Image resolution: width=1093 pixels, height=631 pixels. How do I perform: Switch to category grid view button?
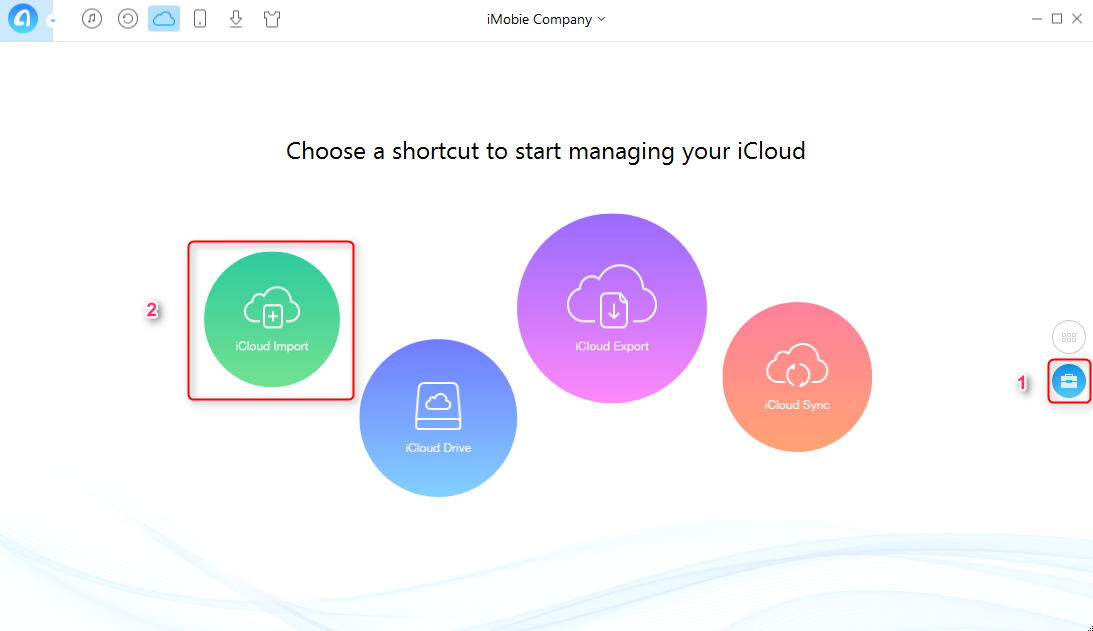[x=1069, y=337]
